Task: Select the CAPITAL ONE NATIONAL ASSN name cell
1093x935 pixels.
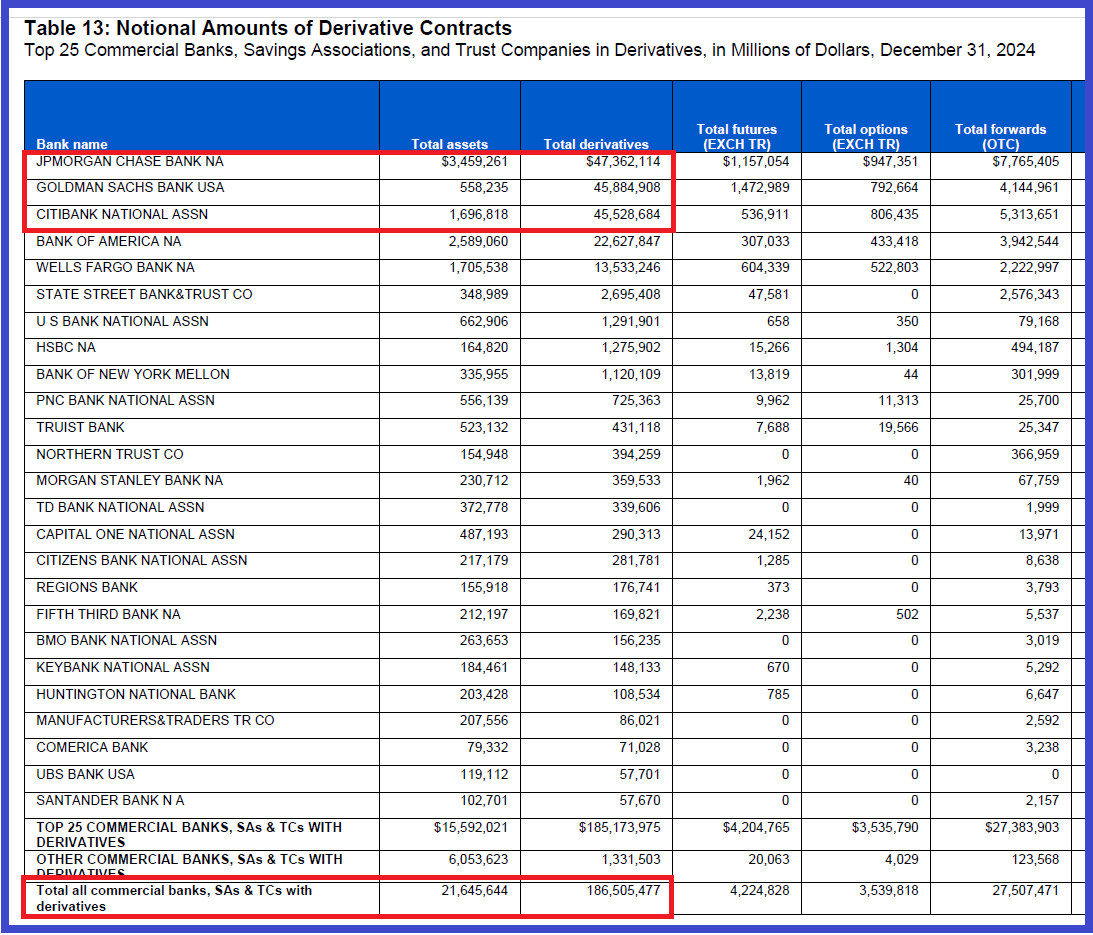Action: click(135, 534)
